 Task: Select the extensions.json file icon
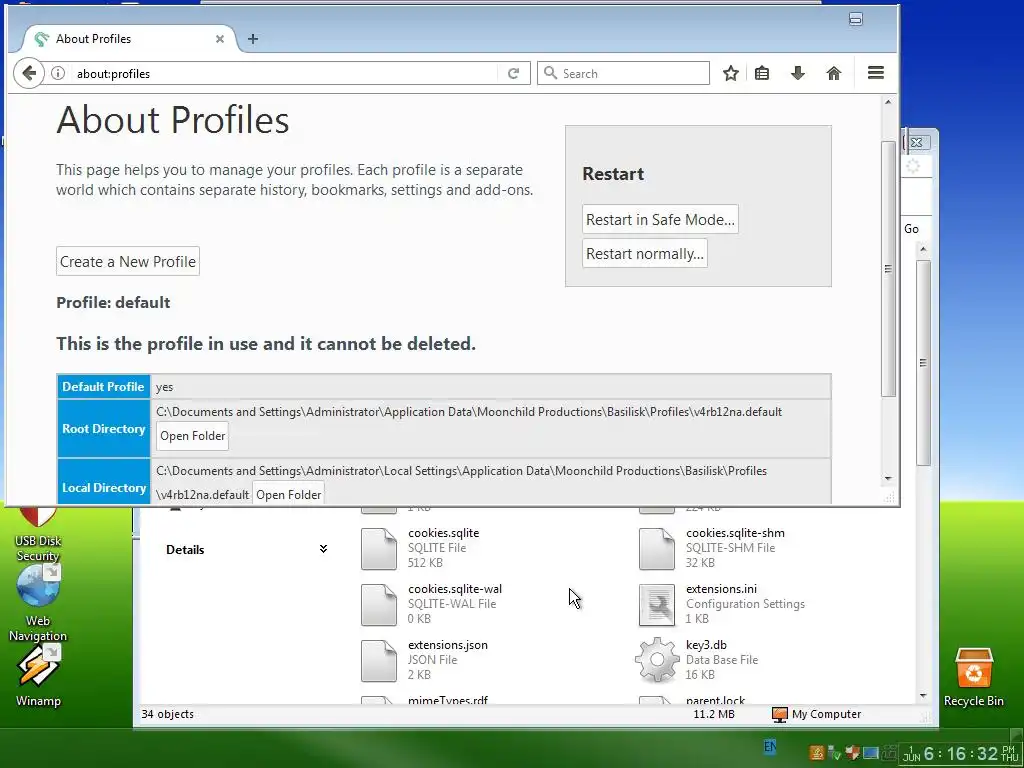pyautogui.click(x=379, y=661)
